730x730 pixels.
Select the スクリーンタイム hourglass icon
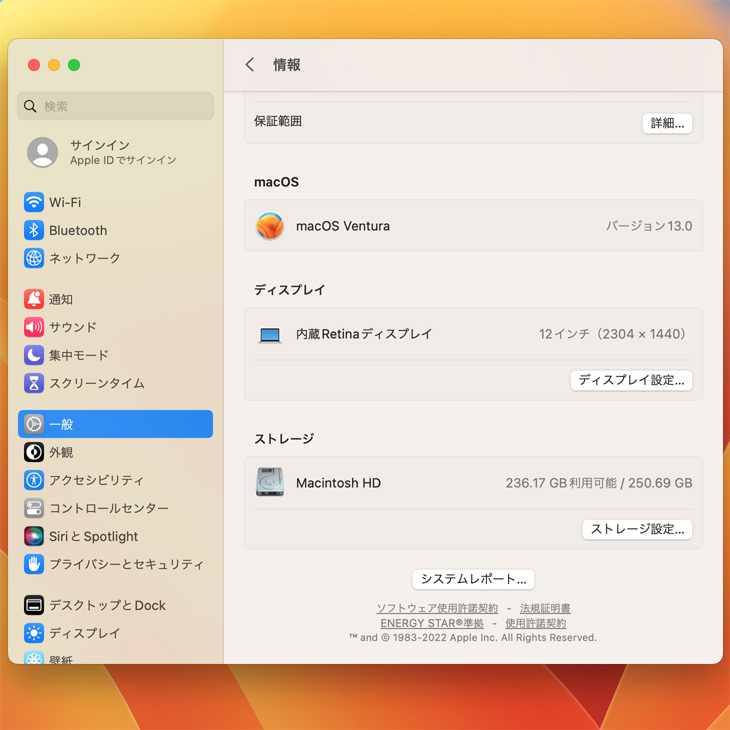[34, 383]
